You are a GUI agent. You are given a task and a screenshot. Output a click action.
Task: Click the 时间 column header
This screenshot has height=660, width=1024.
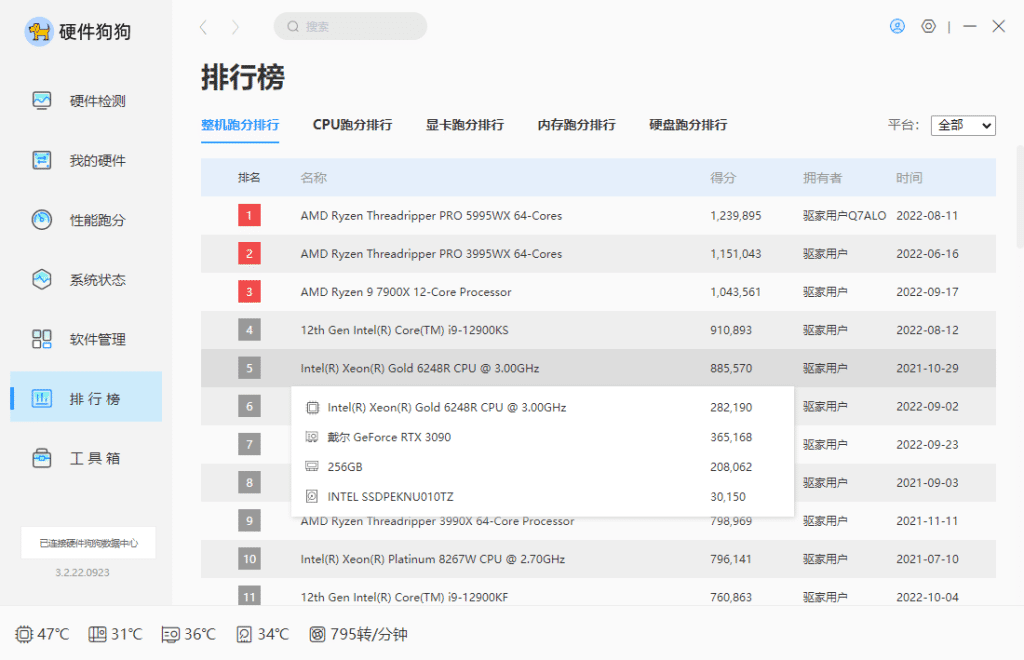[x=909, y=178]
